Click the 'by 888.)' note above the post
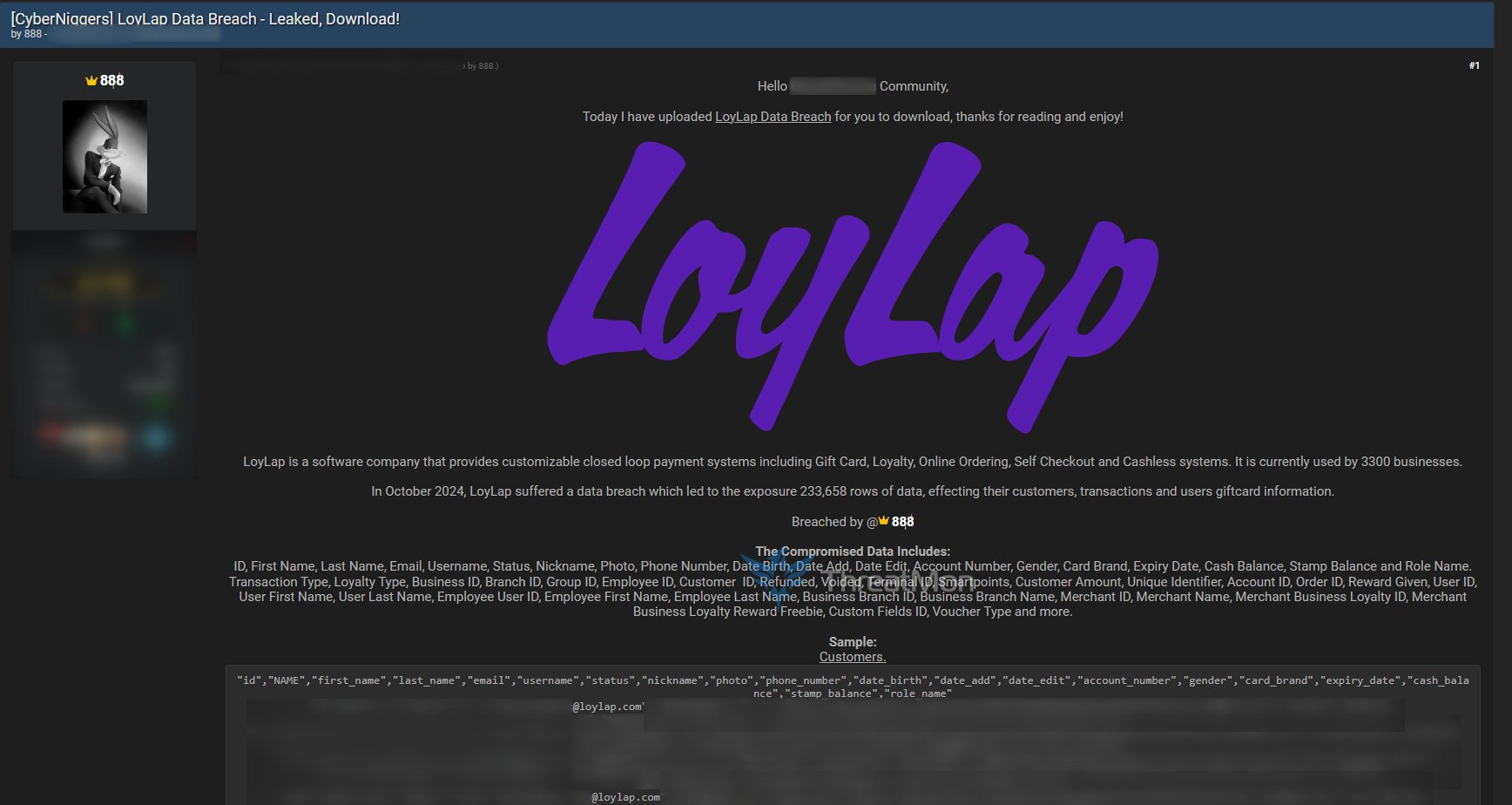 (x=483, y=66)
